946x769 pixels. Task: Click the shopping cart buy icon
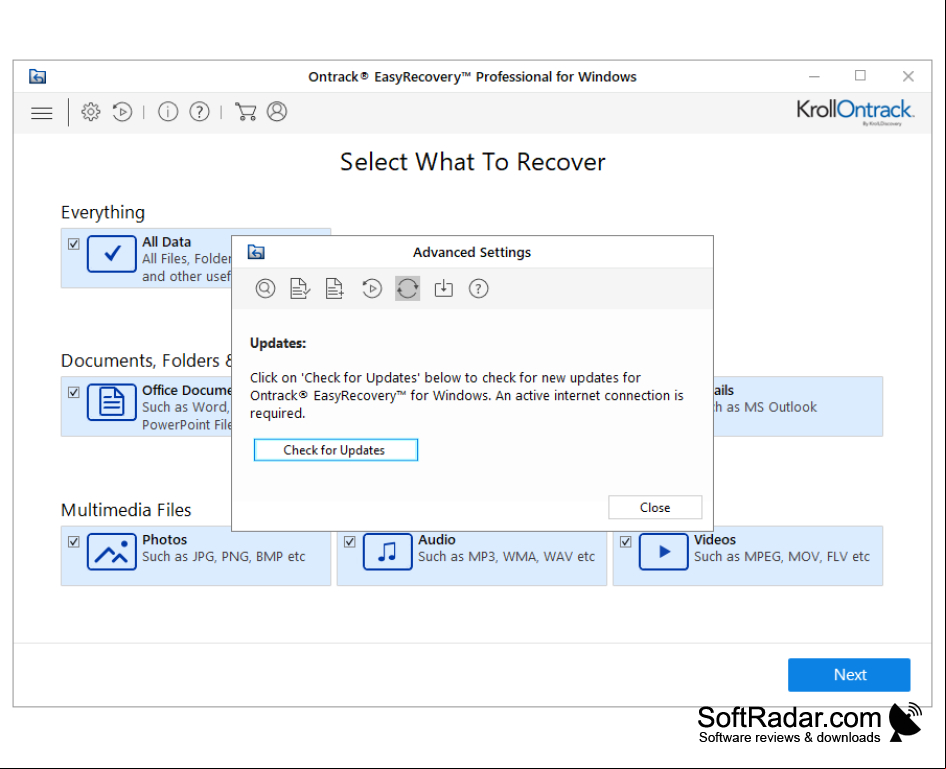coord(246,112)
